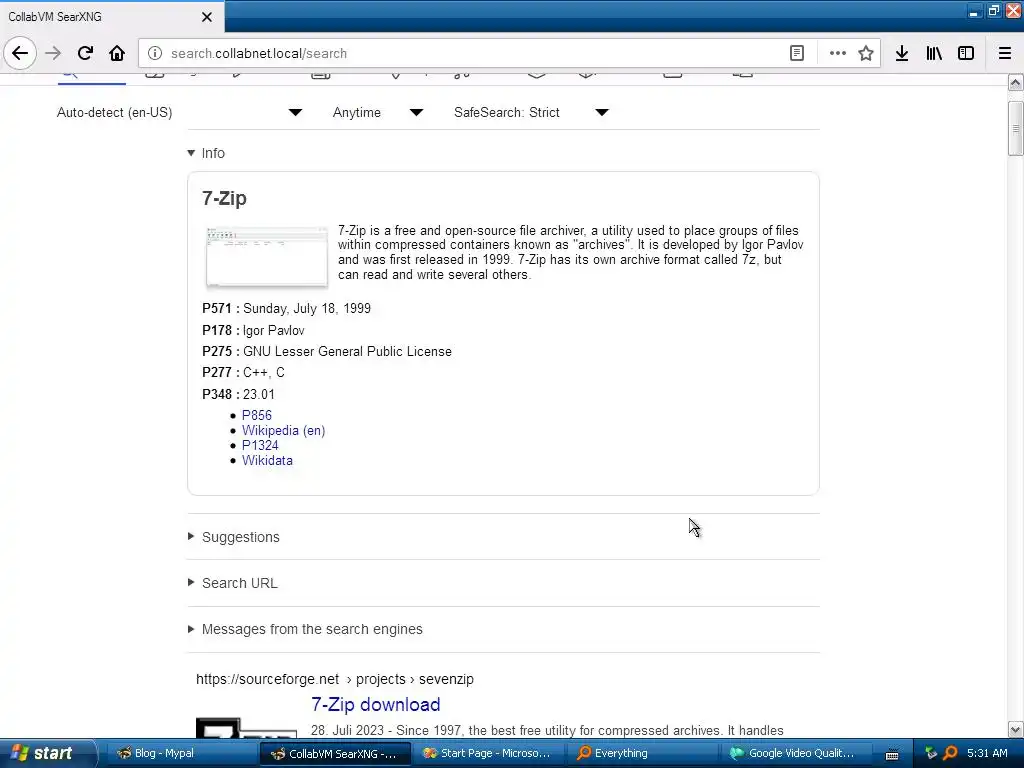Open the Auto-detect (en-US) language dropdown
1024x768 pixels.
[179, 112]
